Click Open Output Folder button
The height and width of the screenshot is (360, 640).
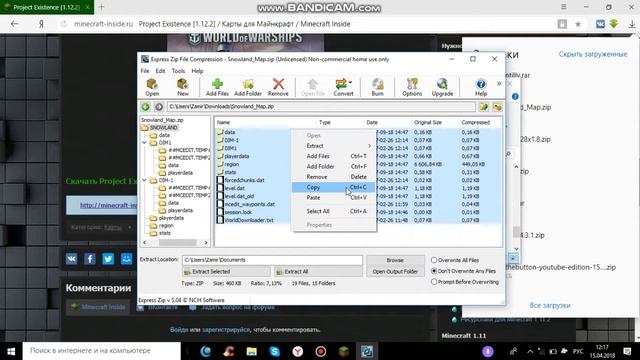395,271
